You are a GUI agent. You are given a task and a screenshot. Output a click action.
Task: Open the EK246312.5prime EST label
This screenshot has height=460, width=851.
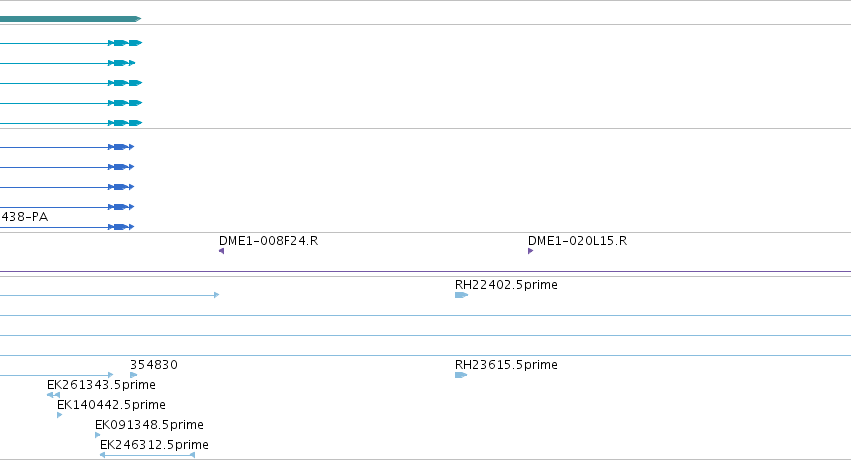pos(155,445)
